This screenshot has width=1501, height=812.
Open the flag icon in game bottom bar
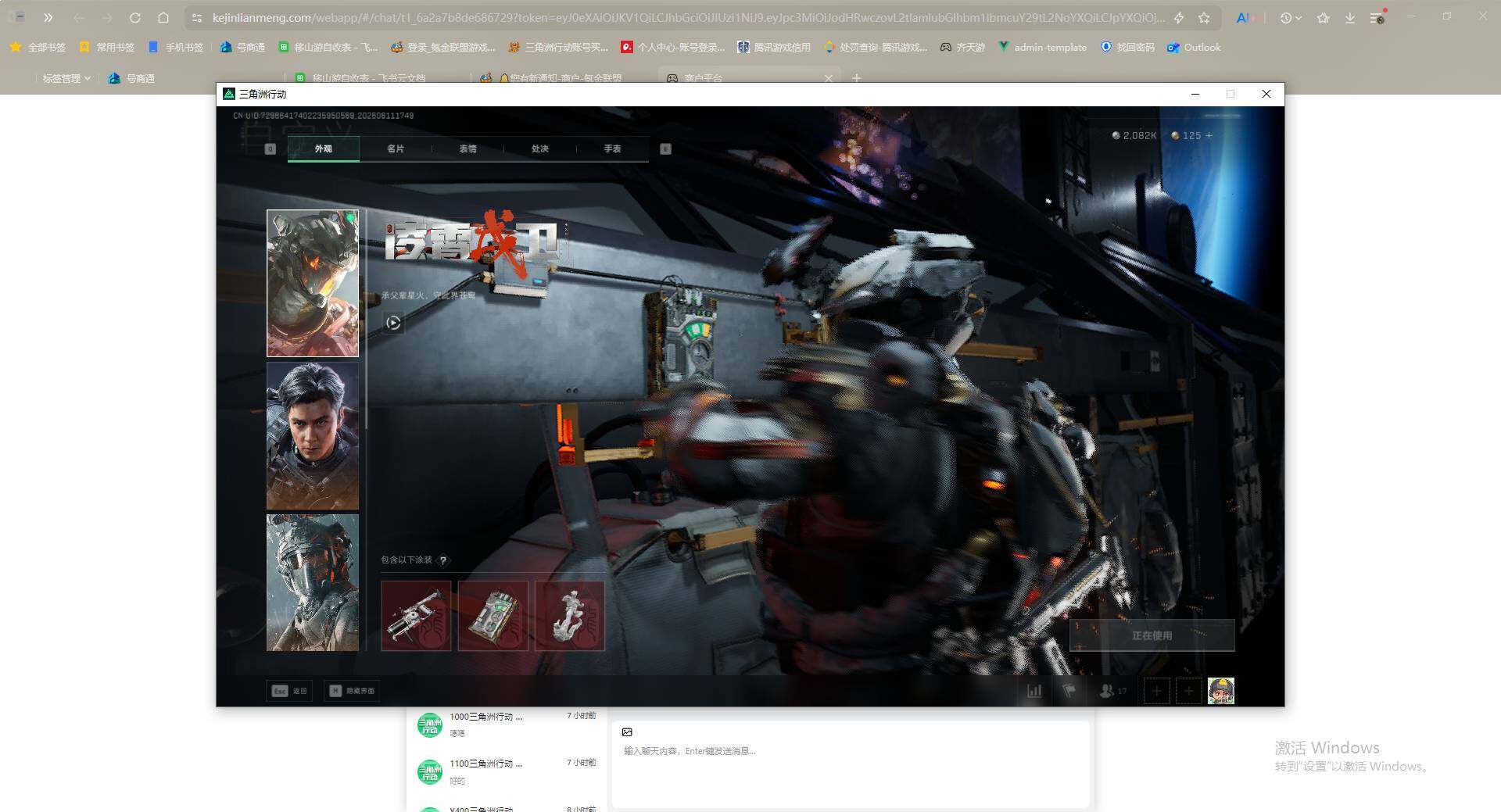point(1069,691)
